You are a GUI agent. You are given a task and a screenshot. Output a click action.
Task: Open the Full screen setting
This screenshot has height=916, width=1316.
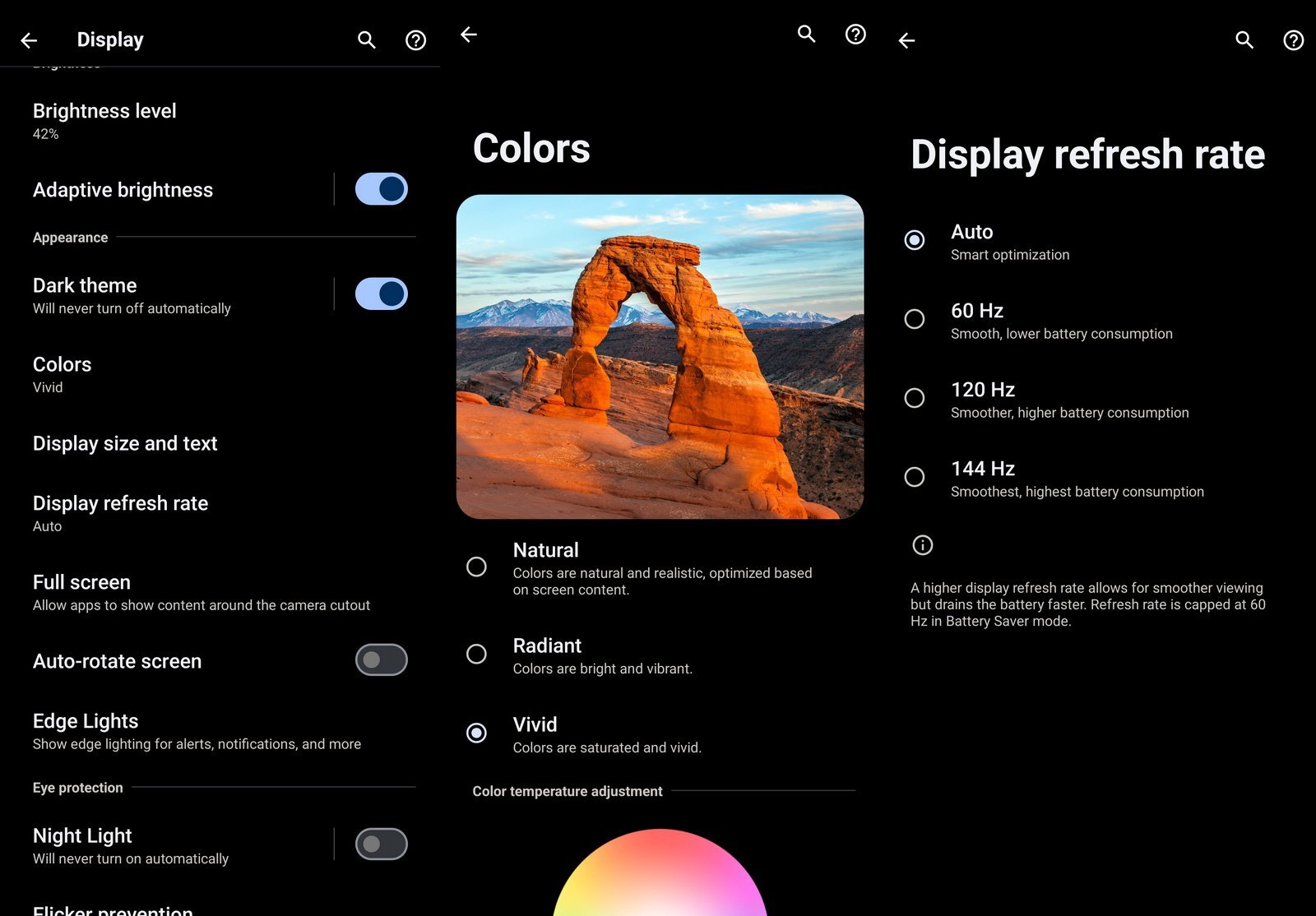click(x=220, y=592)
